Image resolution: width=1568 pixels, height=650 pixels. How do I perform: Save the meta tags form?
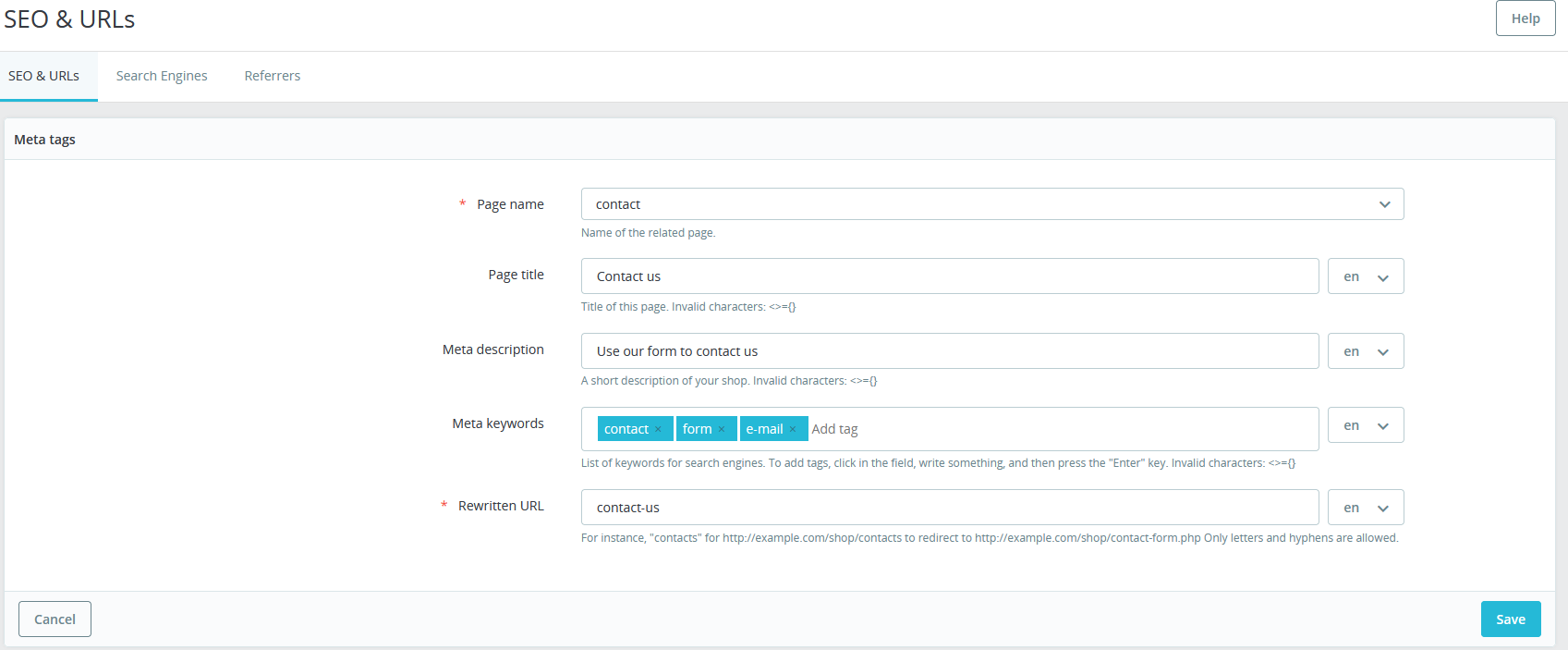point(1511,619)
